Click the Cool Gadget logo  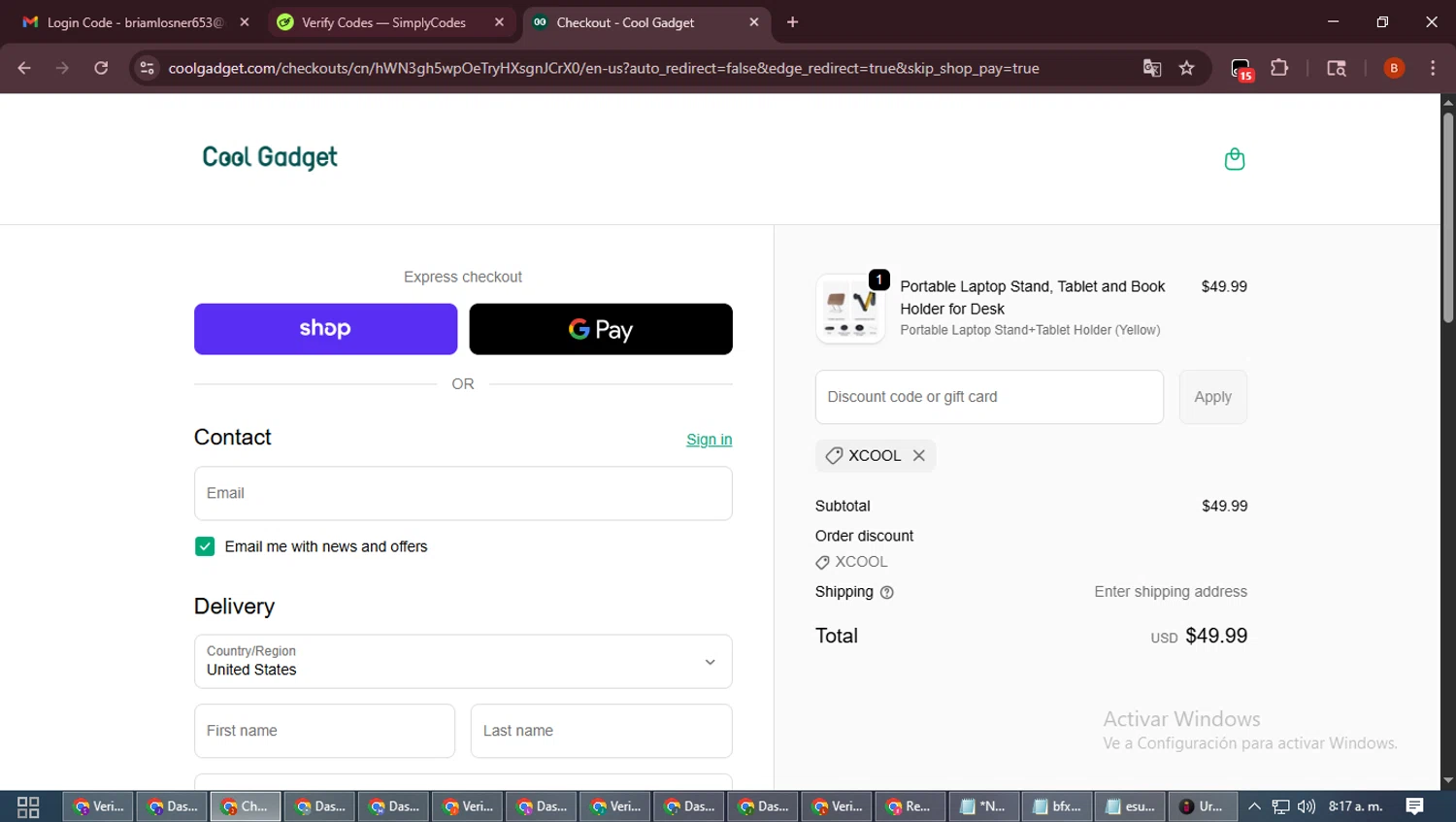click(270, 157)
